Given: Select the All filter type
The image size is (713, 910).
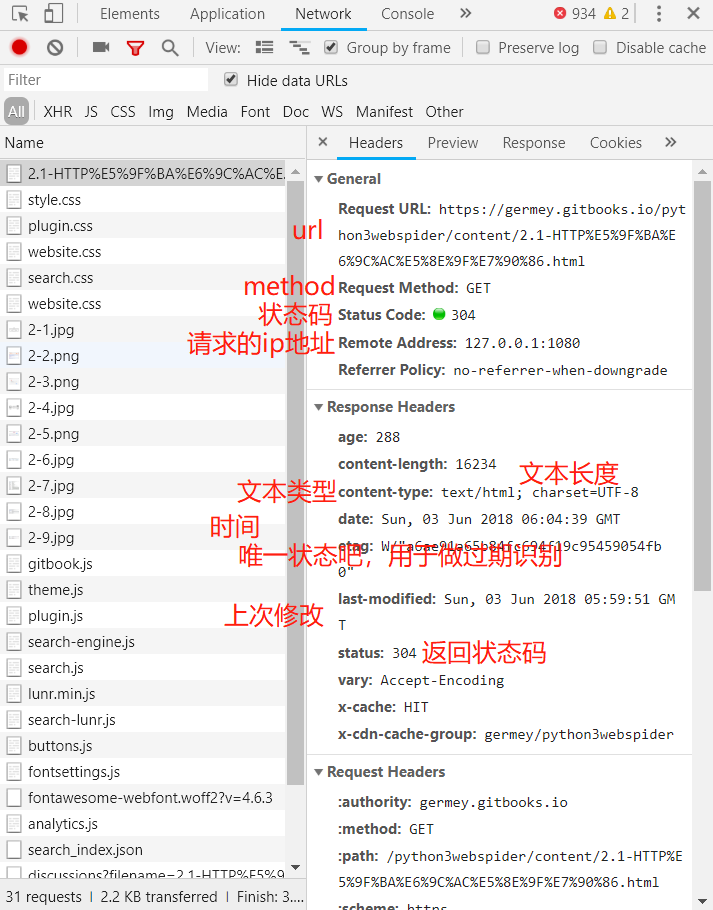Looking at the screenshot, I should pyautogui.click(x=16, y=111).
